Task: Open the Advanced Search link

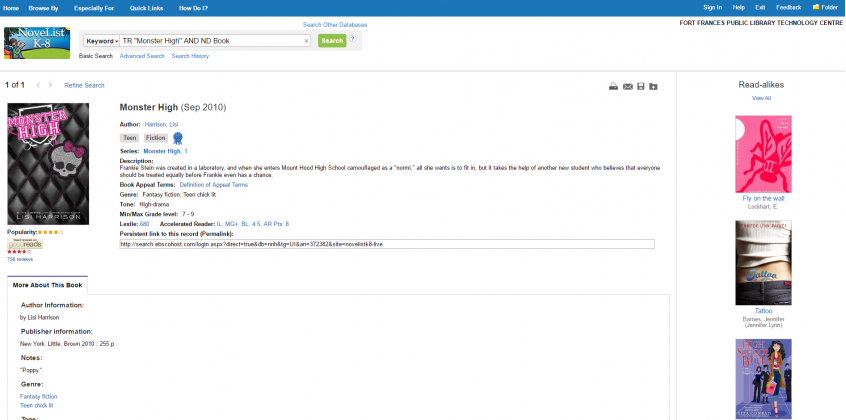Action: click(x=141, y=56)
